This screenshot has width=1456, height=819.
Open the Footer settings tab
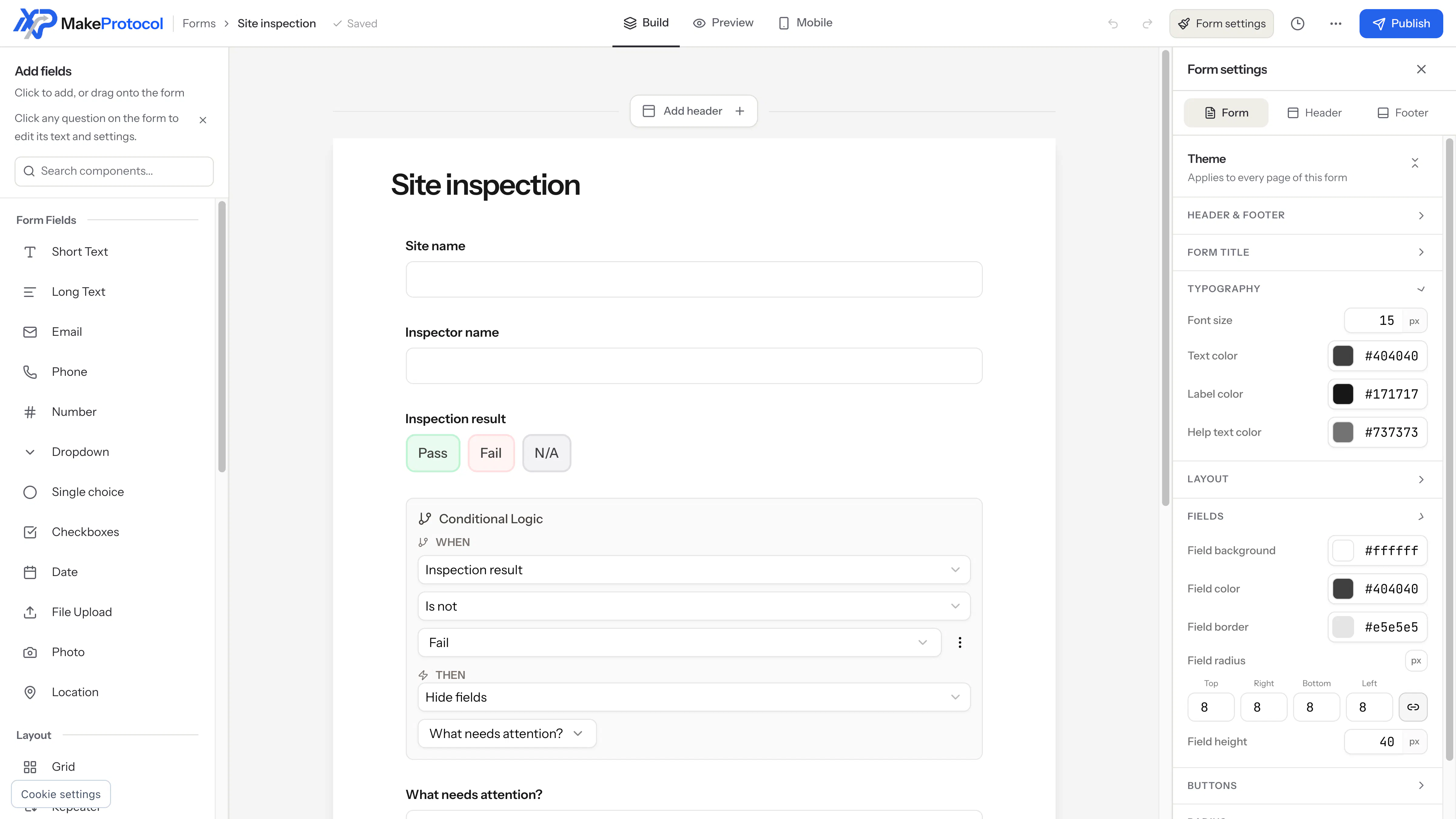tap(1402, 113)
